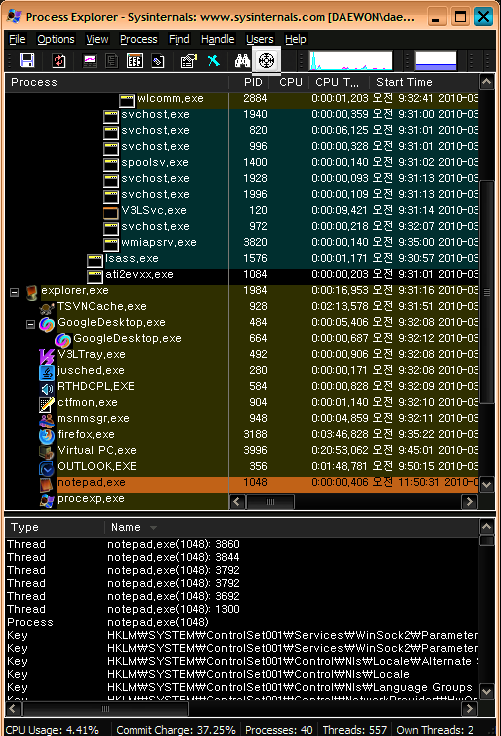
Task: Sort by the CPU column header
Action: pos(289,82)
